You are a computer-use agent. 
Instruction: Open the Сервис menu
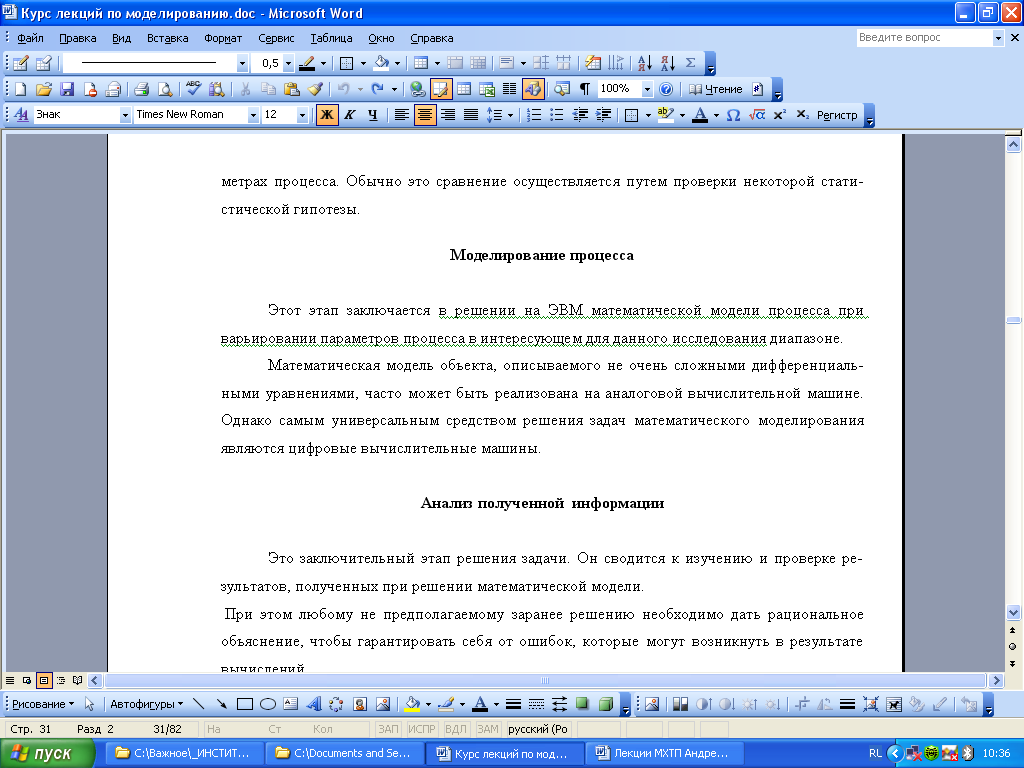point(276,38)
